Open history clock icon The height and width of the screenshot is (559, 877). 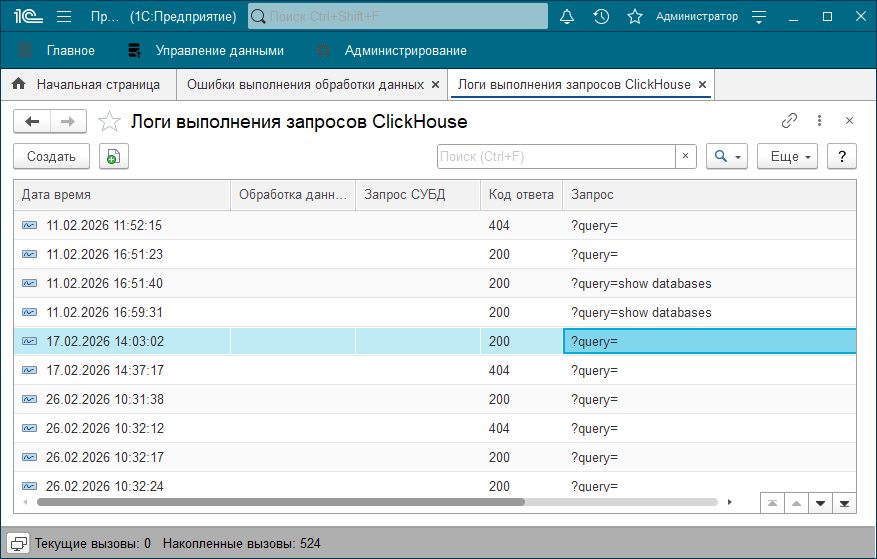[x=601, y=17]
